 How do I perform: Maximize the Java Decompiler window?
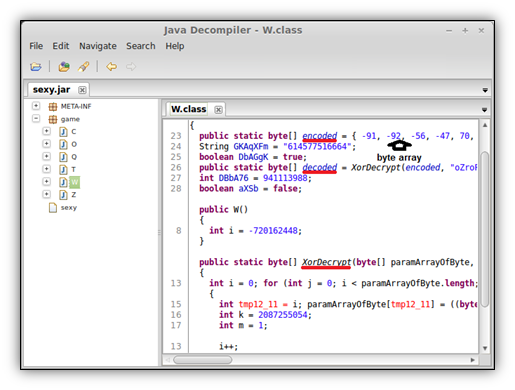click(465, 31)
